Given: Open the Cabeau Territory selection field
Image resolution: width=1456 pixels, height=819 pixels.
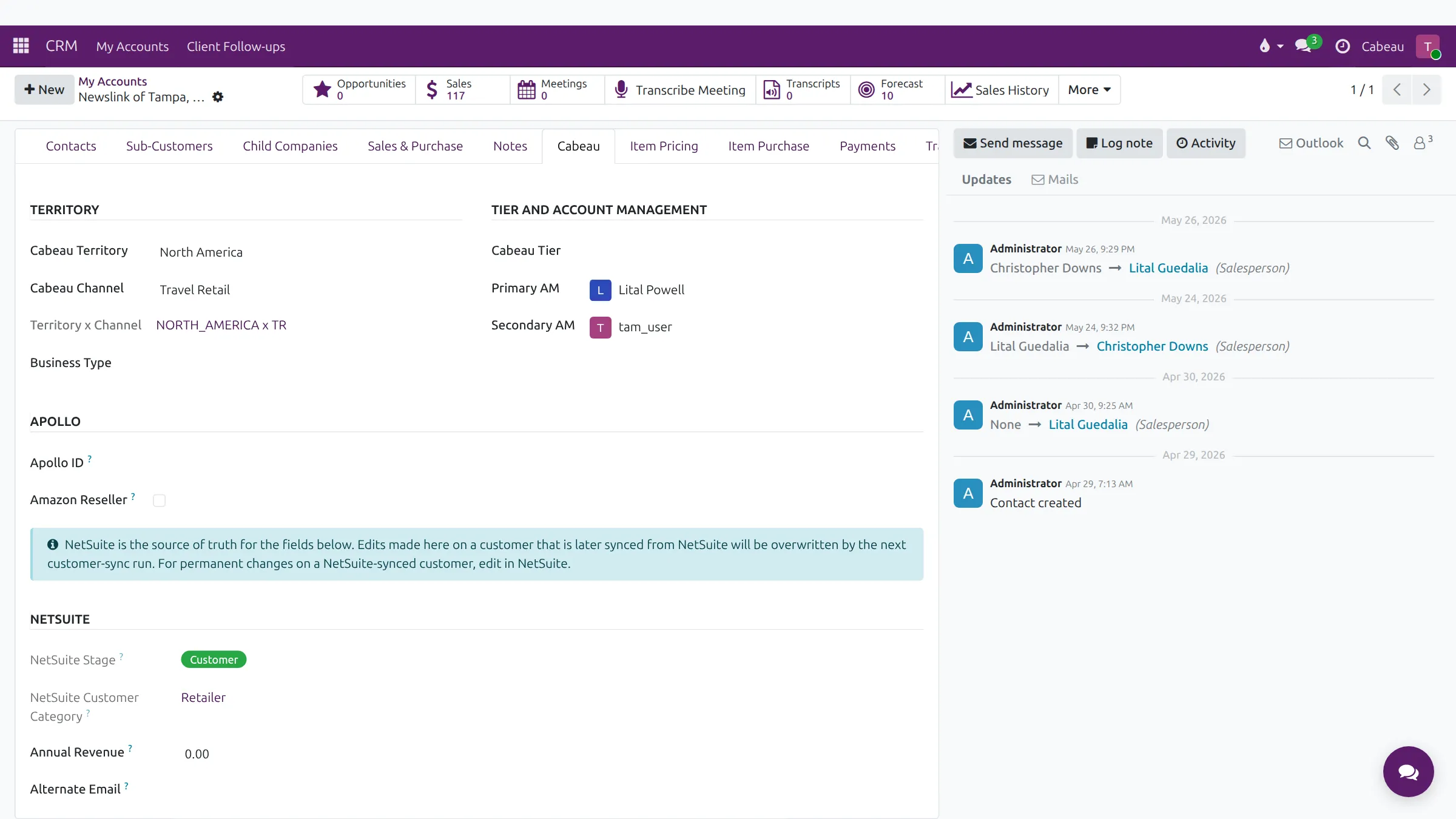Looking at the screenshot, I should [x=309, y=252].
